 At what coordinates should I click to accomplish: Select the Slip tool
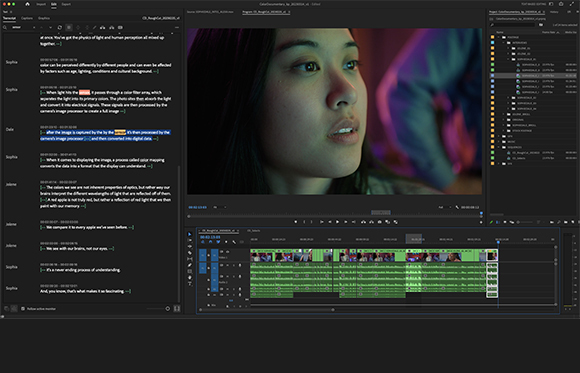click(190, 259)
